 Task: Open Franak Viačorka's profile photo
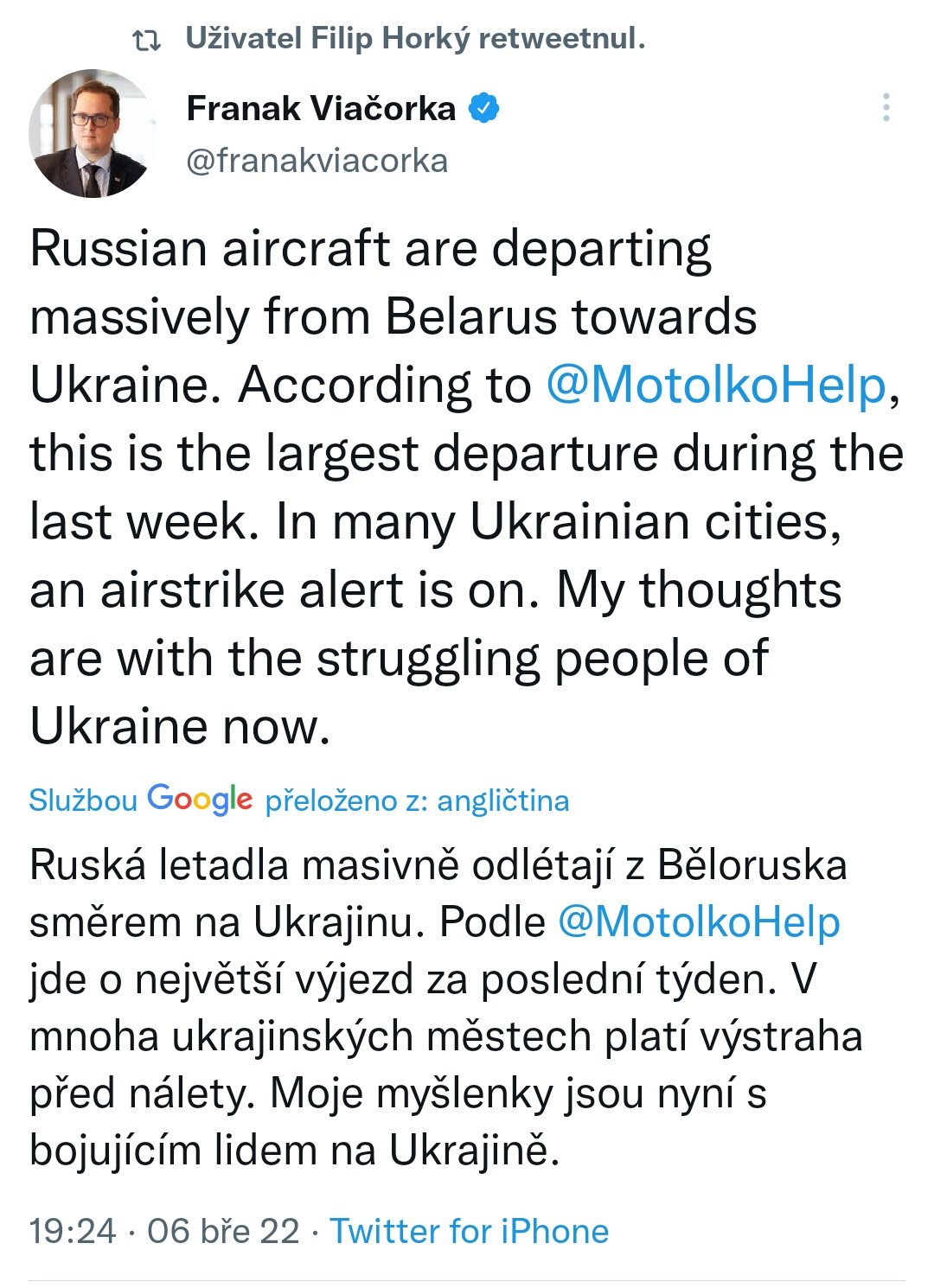click(91, 134)
